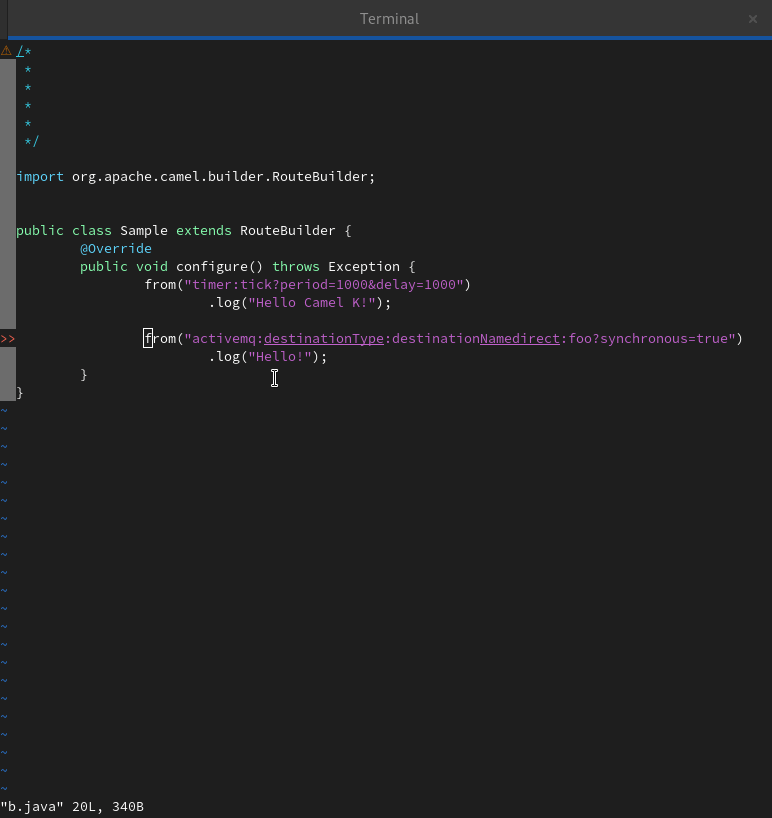Viewport: 772px width, 818px height.
Task: Click the foo?synchronous=true part of URI
Action: coord(650,338)
